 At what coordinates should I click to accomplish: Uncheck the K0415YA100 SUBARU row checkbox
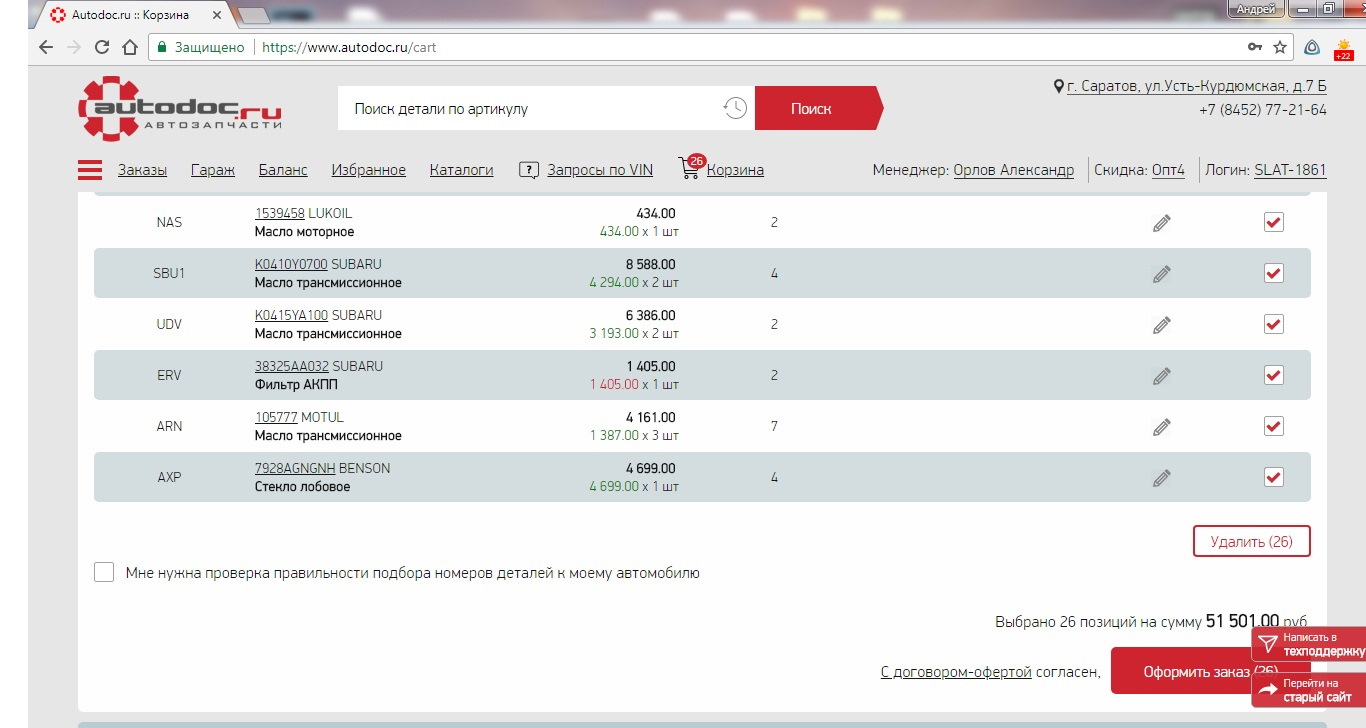[1273, 324]
